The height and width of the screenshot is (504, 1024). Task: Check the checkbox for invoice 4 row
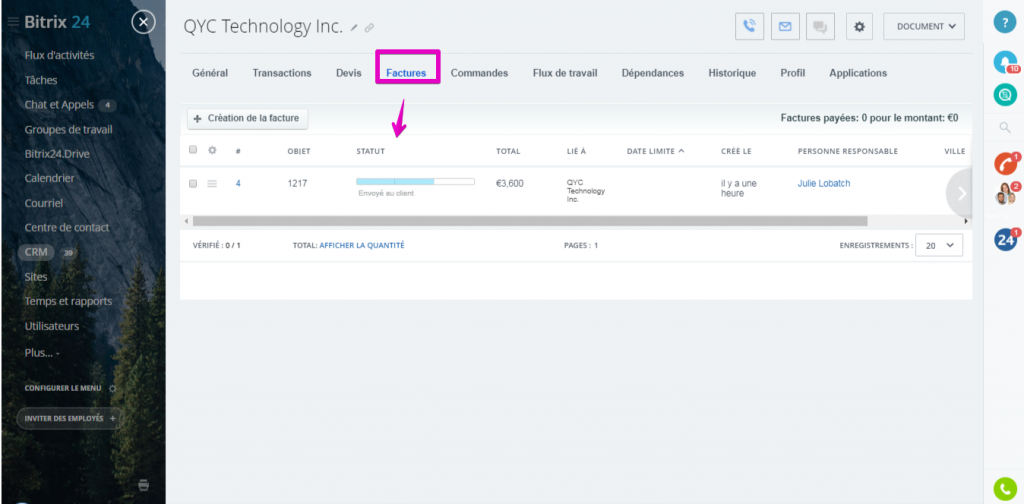pyautogui.click(x=193, y=184)
